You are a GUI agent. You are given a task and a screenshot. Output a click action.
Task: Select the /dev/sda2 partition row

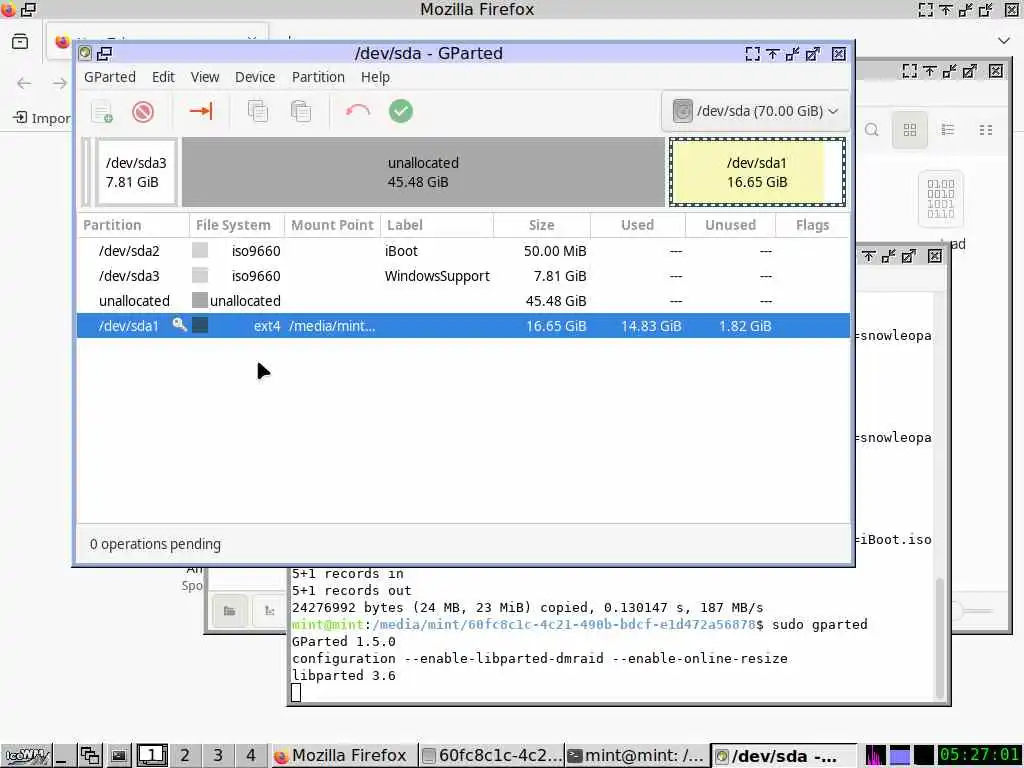463,251
